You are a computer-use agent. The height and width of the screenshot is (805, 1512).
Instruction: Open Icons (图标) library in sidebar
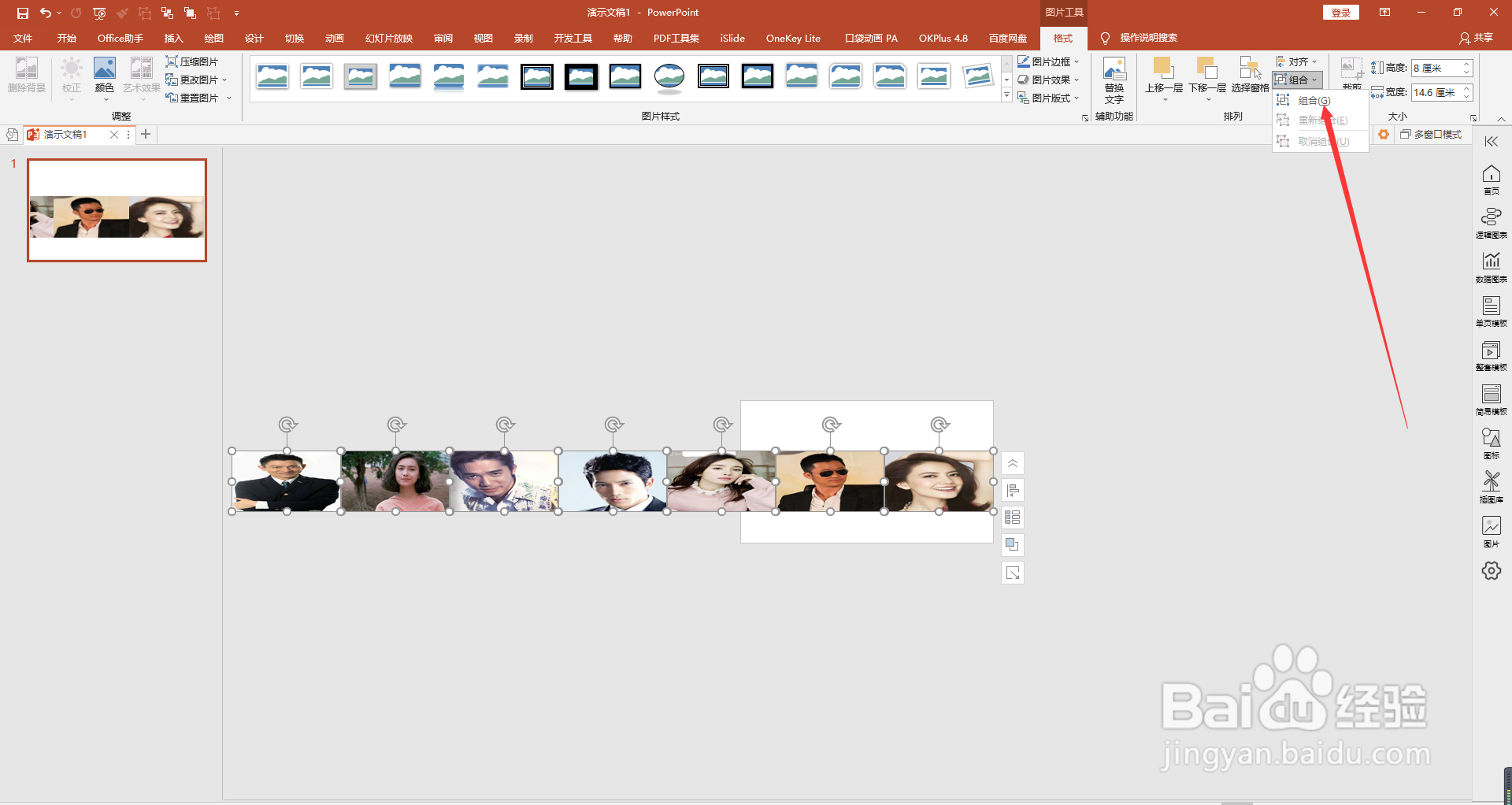pos(1492,444)
